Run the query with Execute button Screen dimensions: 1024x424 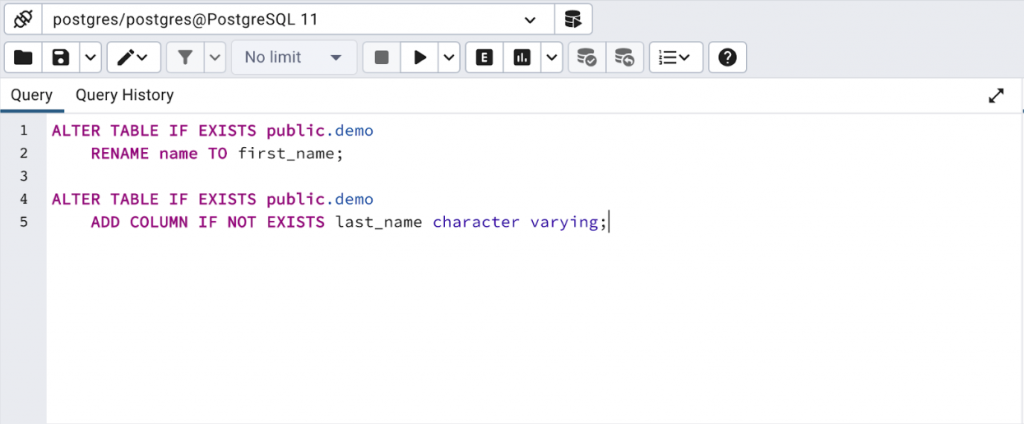(x=420, y=58)
